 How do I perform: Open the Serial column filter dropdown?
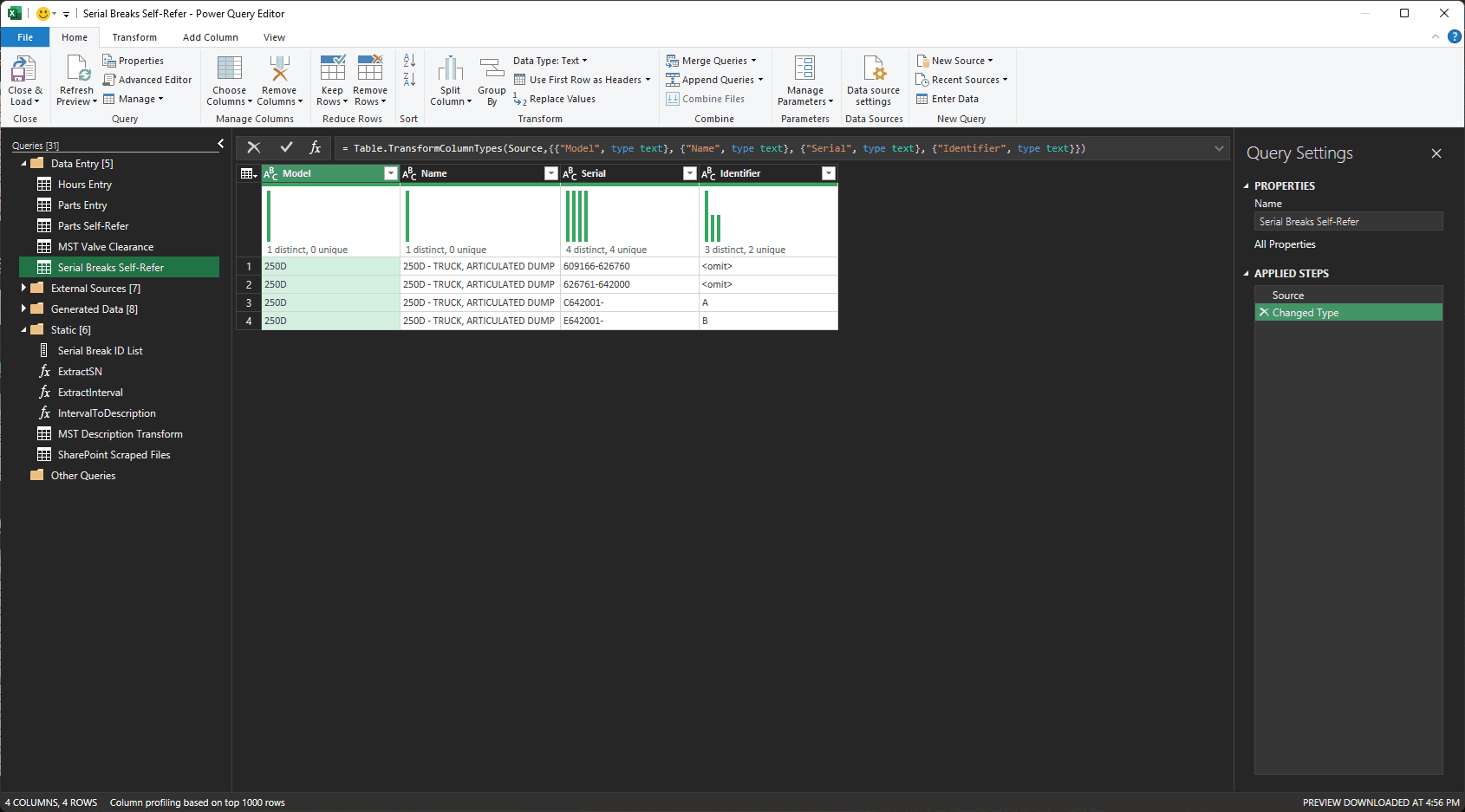690,173
